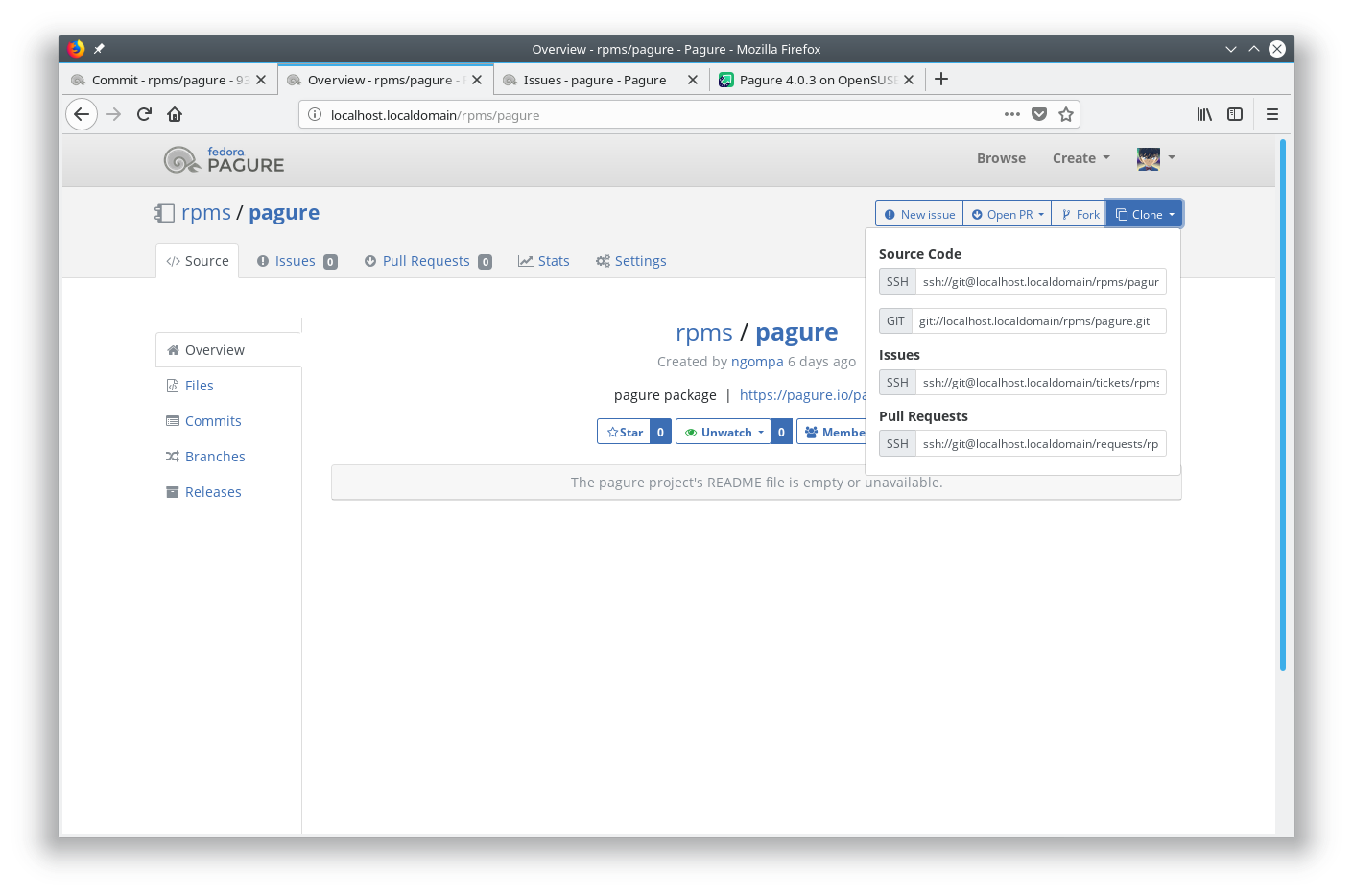The image size is (1353, 896).
Task: Open the ngompa user profile link
Action: [x=757, y=362]
